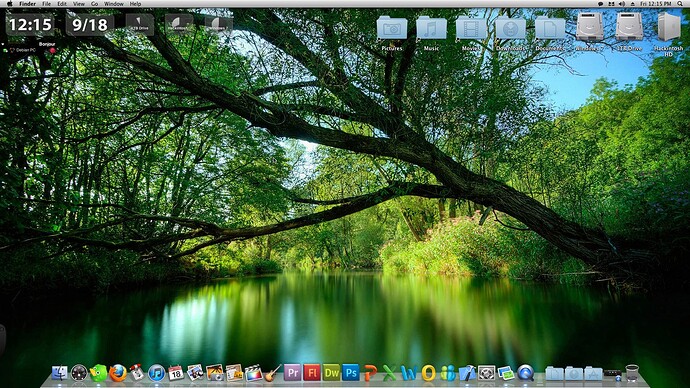Click the eject icon in menu bar

[632, 4]
